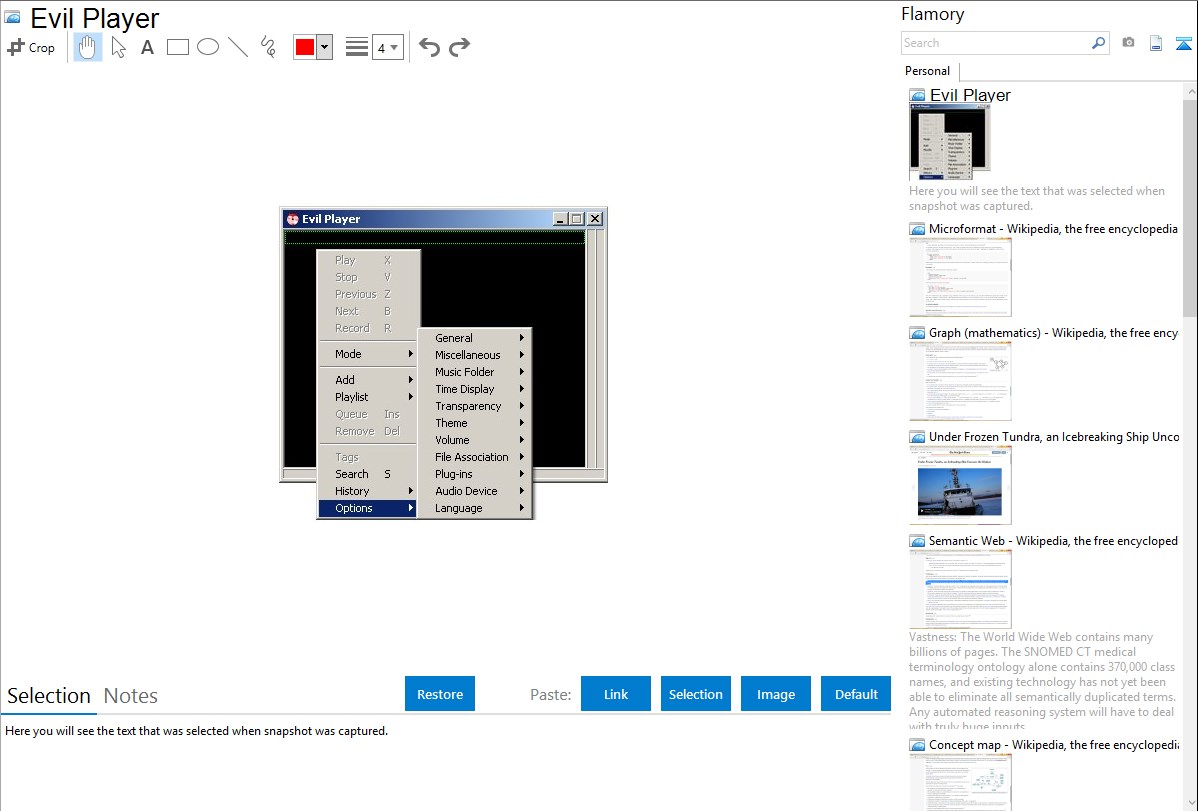Switch to the Notes tab
Screen dimensions: 1198x811
(131, 696)
